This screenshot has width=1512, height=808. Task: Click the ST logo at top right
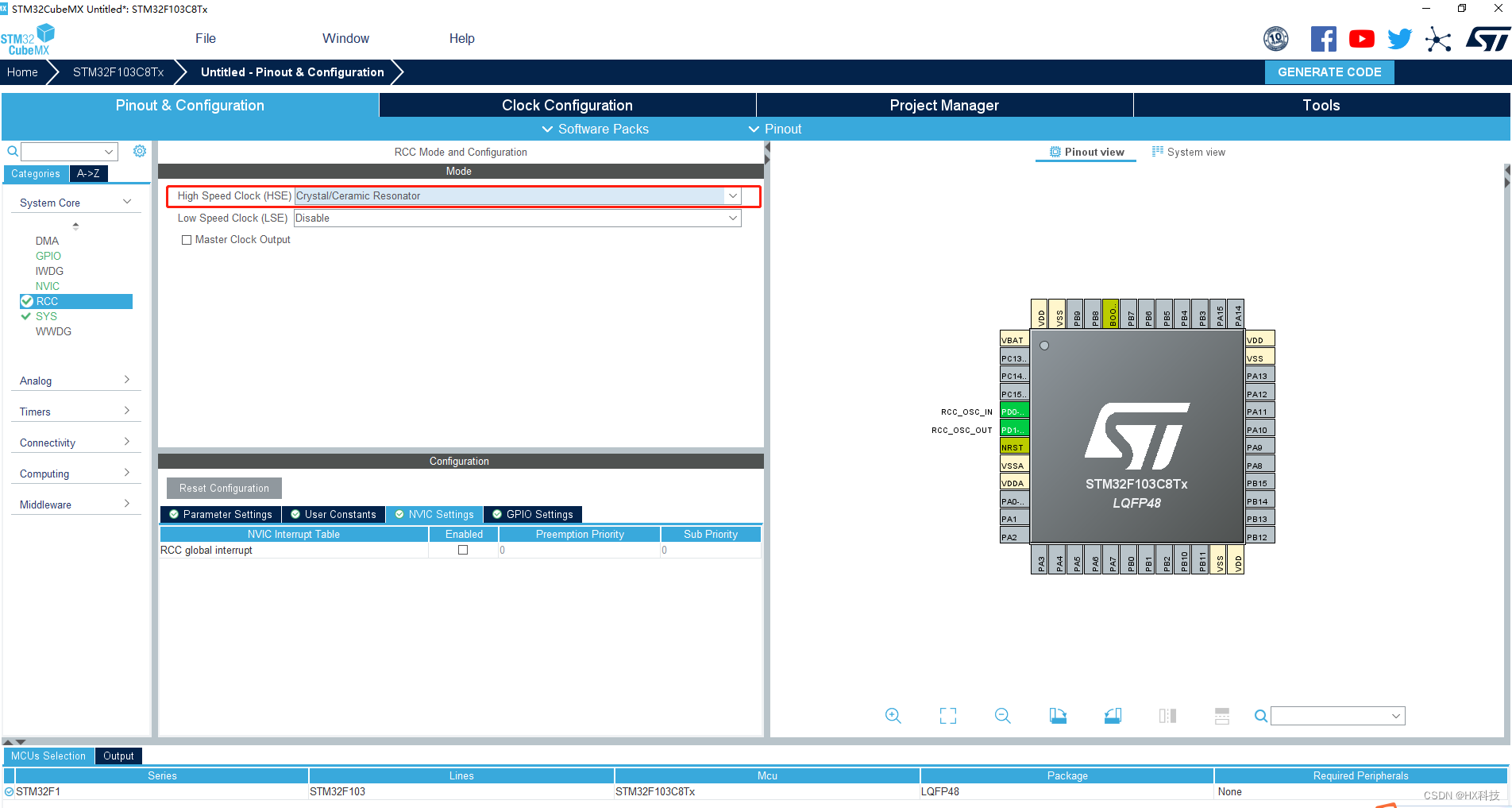click(1487, 39)
